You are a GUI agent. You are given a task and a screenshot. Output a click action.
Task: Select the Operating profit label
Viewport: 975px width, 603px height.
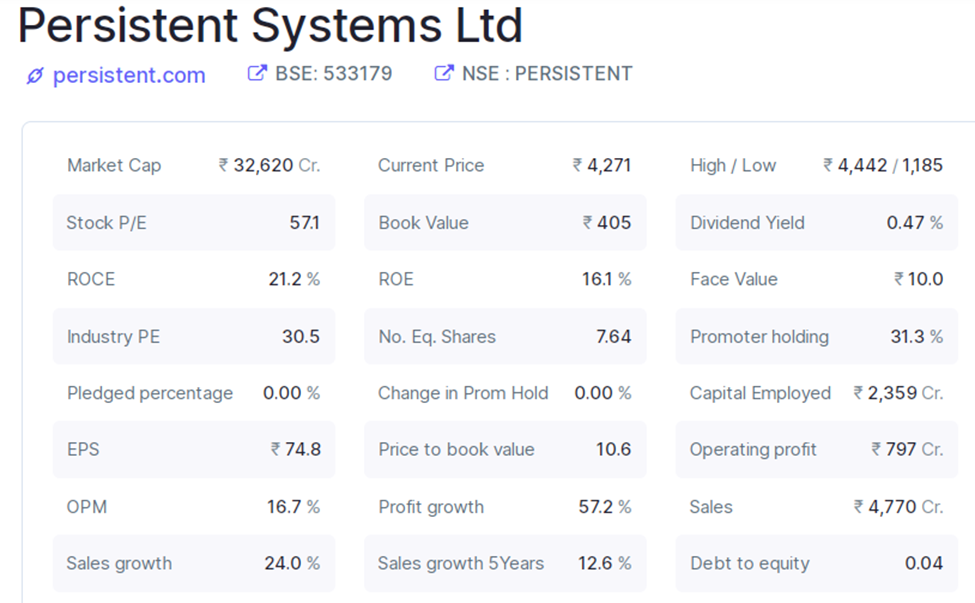753,449
